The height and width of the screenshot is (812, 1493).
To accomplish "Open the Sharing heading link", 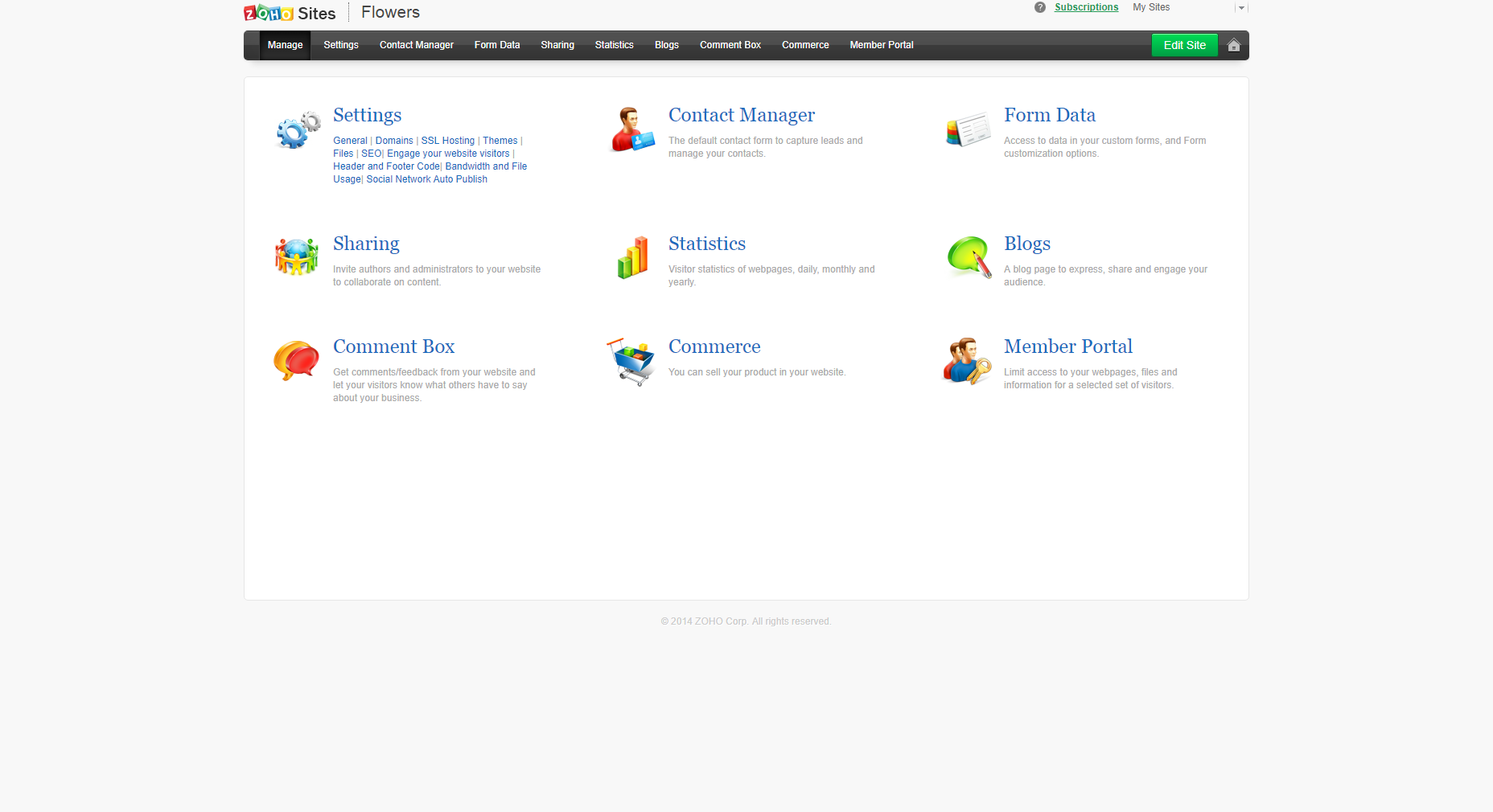I will [x=366, y=244].
